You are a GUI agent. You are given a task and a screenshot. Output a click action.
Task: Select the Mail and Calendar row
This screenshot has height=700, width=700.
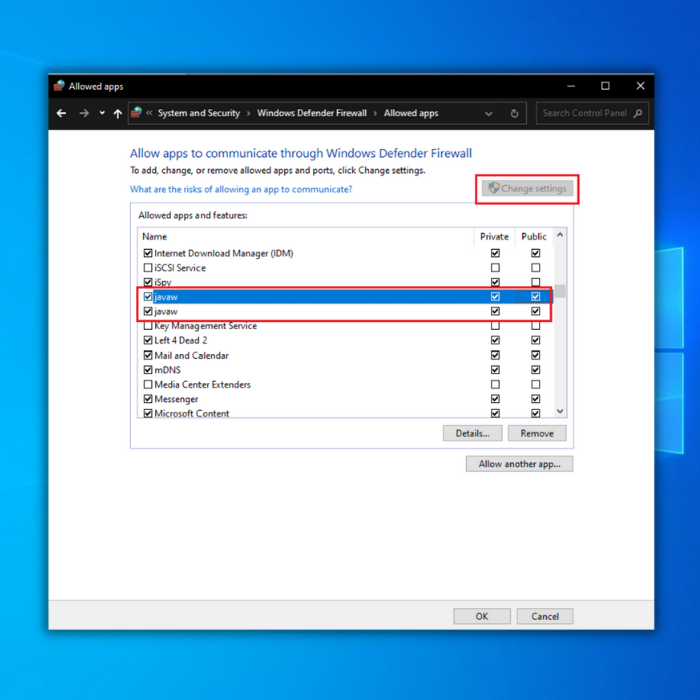(346, 355)
